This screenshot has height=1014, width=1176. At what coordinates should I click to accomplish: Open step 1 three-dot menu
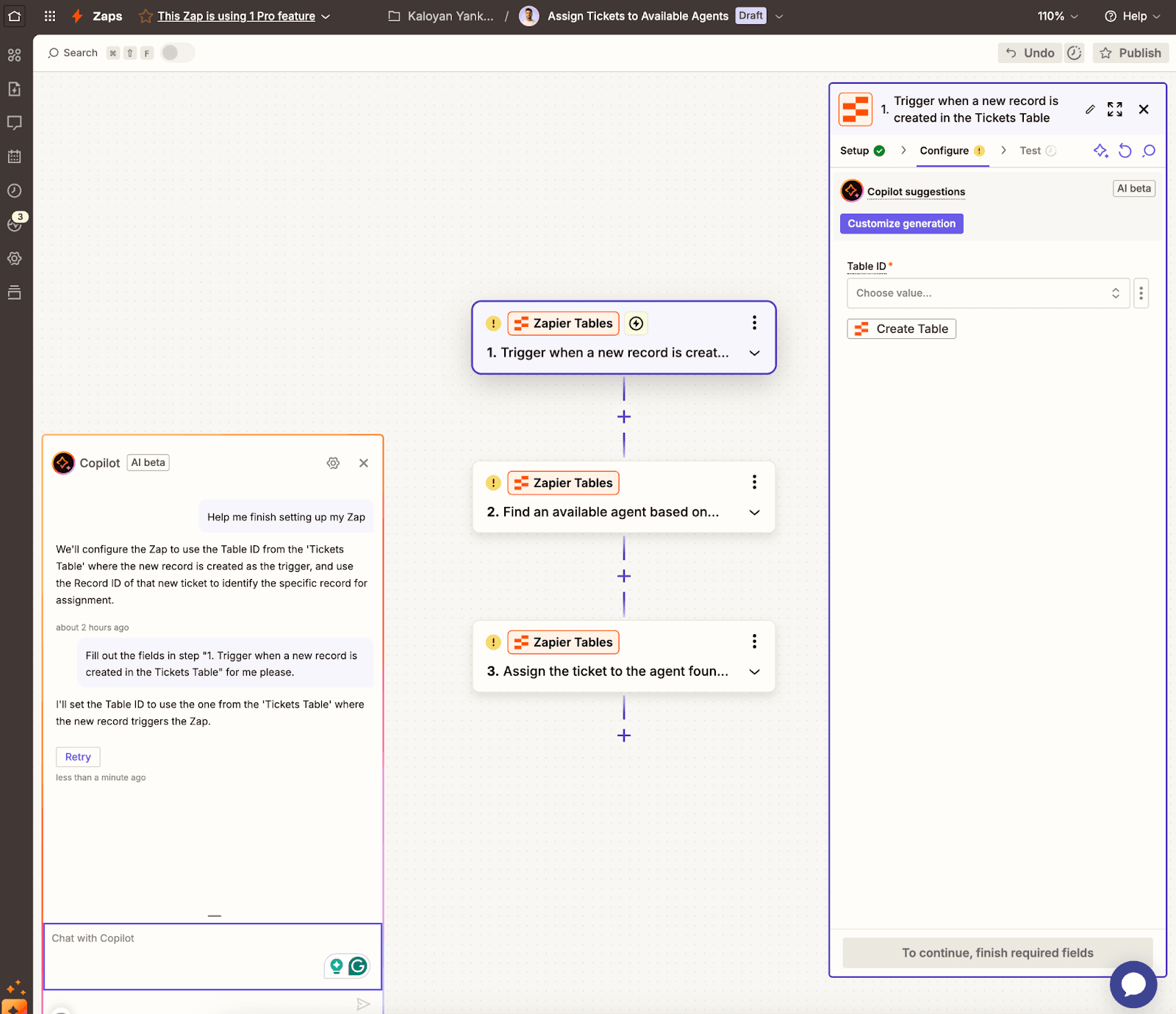pos(754,323)
